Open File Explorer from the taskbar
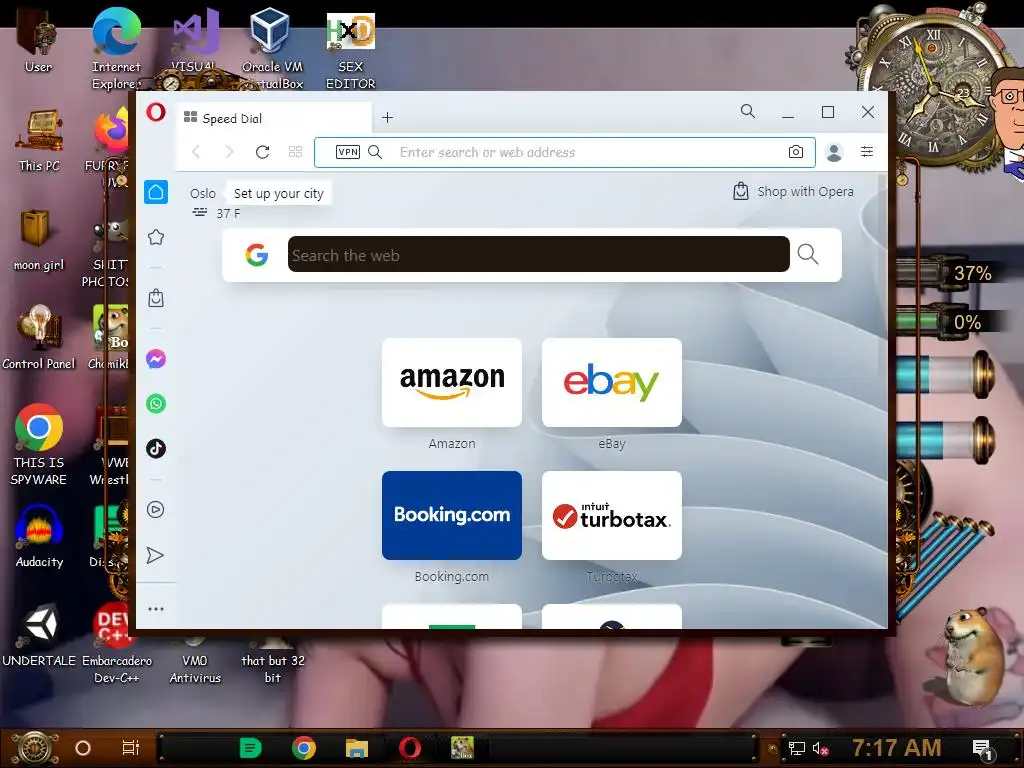Image resolution: width=1024 pixels, height=768 pixels. tap(357, 748)
